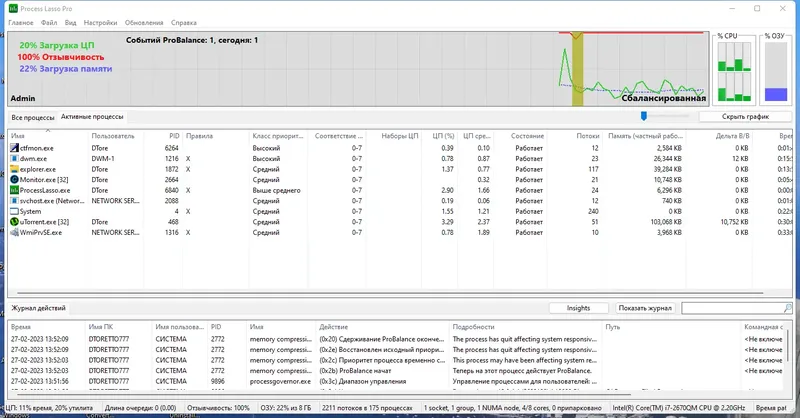This screenshot has height=418, width=800.
Task: Click the System process icon
Action: (x=14, y=211)
